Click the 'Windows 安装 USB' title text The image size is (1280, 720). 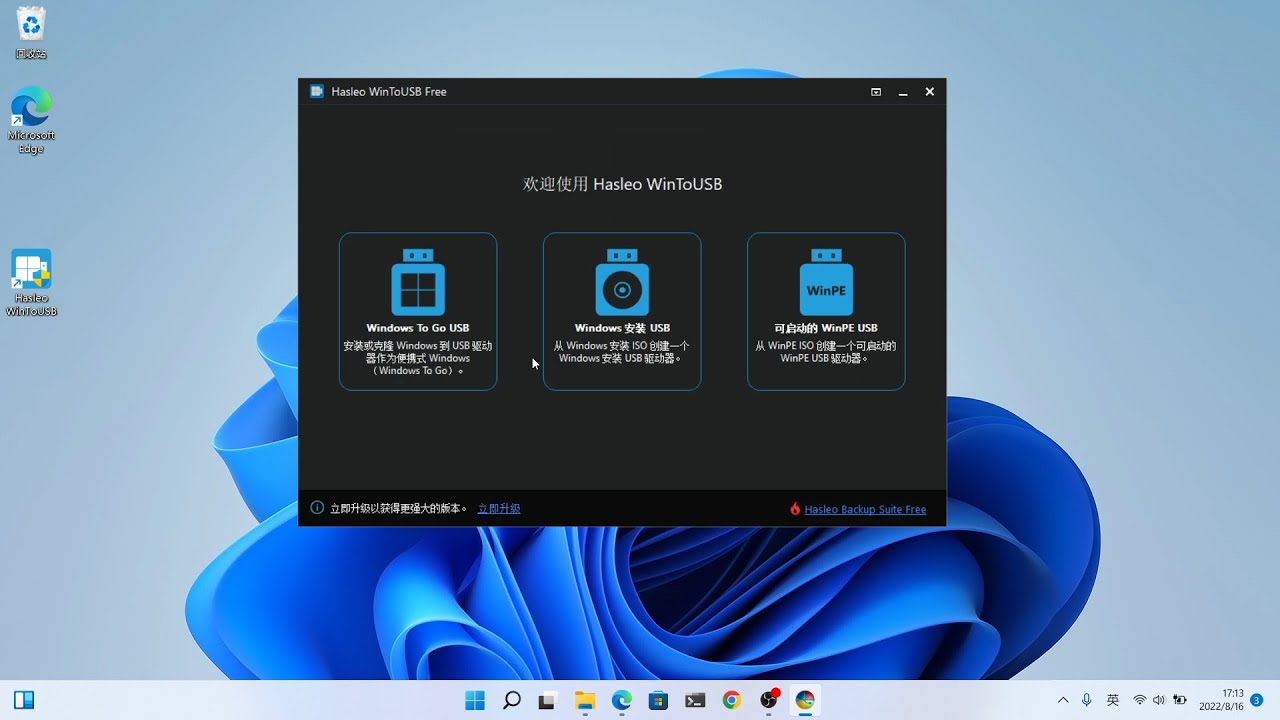coord(622,328)
